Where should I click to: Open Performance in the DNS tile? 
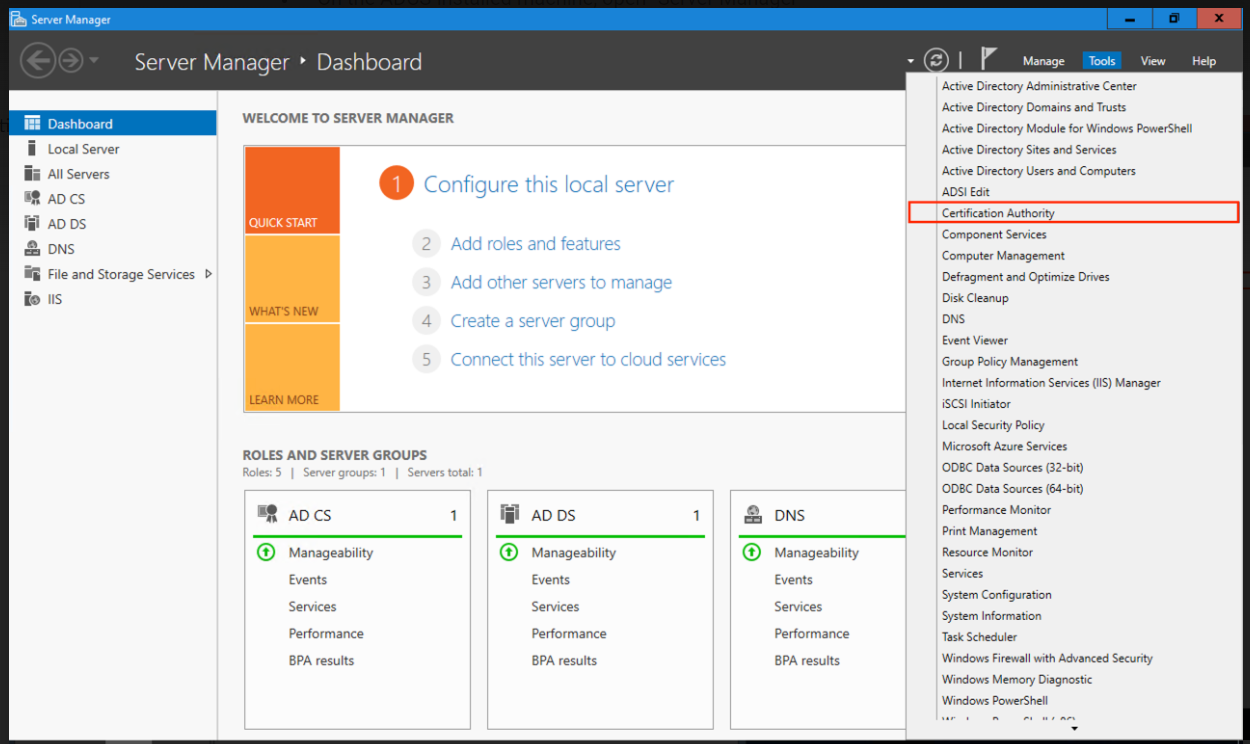(812, 634)
